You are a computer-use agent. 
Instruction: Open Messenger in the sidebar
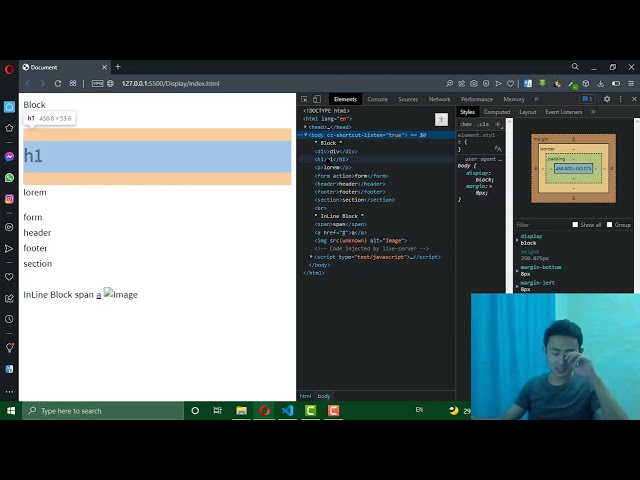9,157
